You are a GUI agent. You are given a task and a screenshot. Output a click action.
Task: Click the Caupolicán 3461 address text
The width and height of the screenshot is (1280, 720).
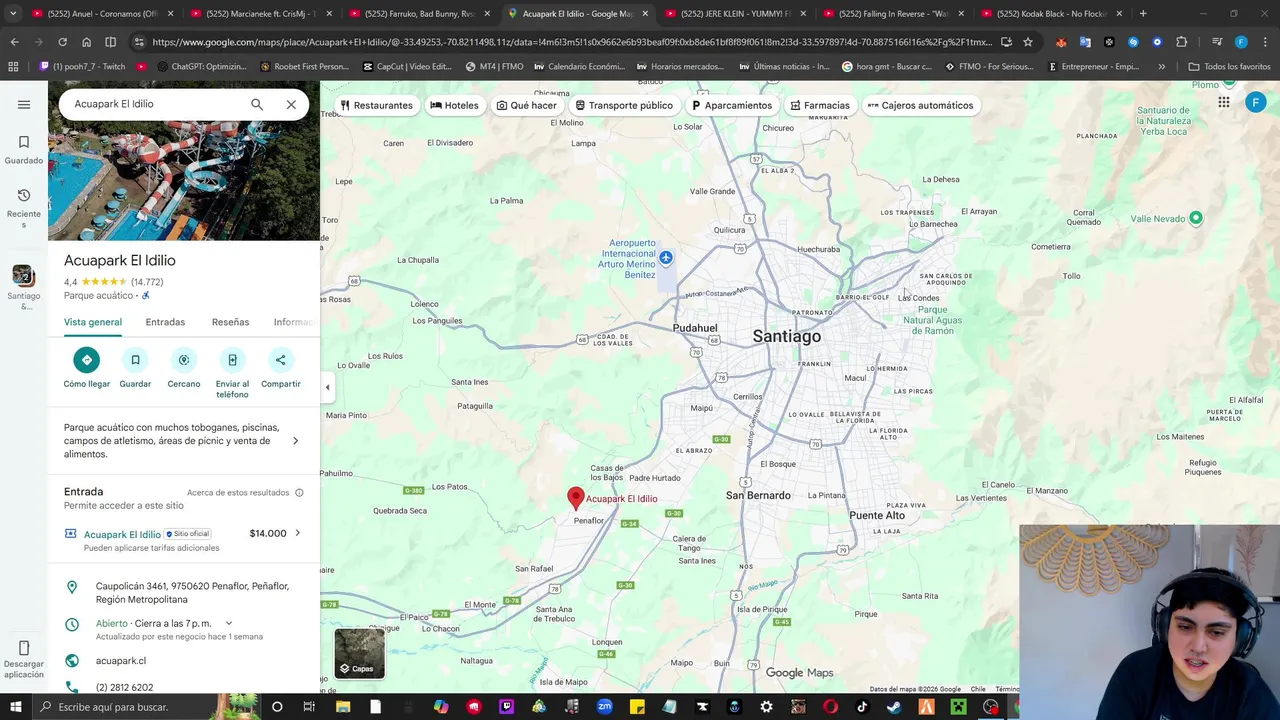click(192, 593)
